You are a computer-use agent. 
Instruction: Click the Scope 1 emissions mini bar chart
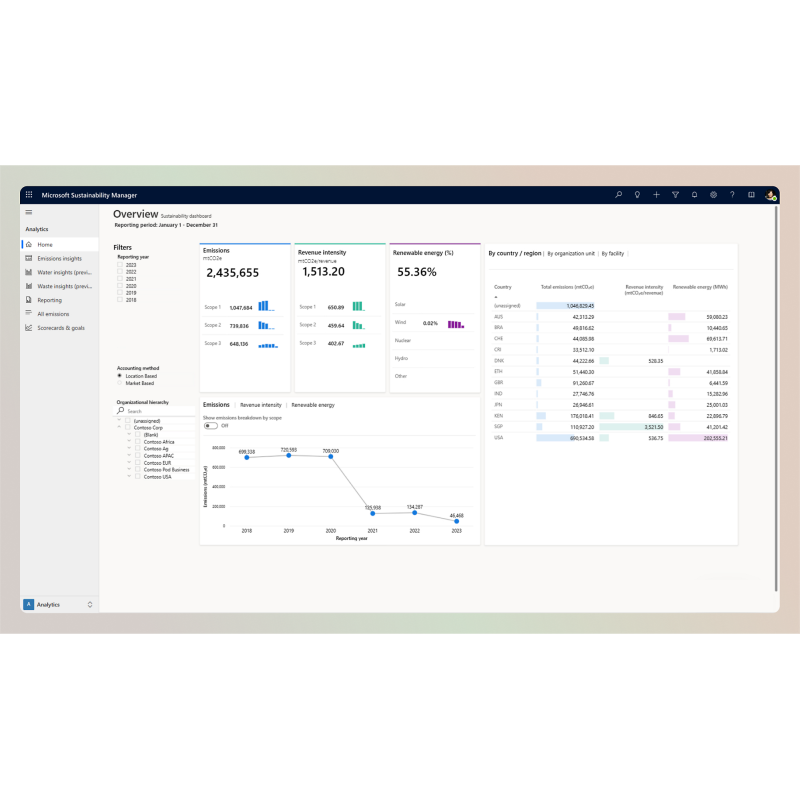[x=266, y=306]
